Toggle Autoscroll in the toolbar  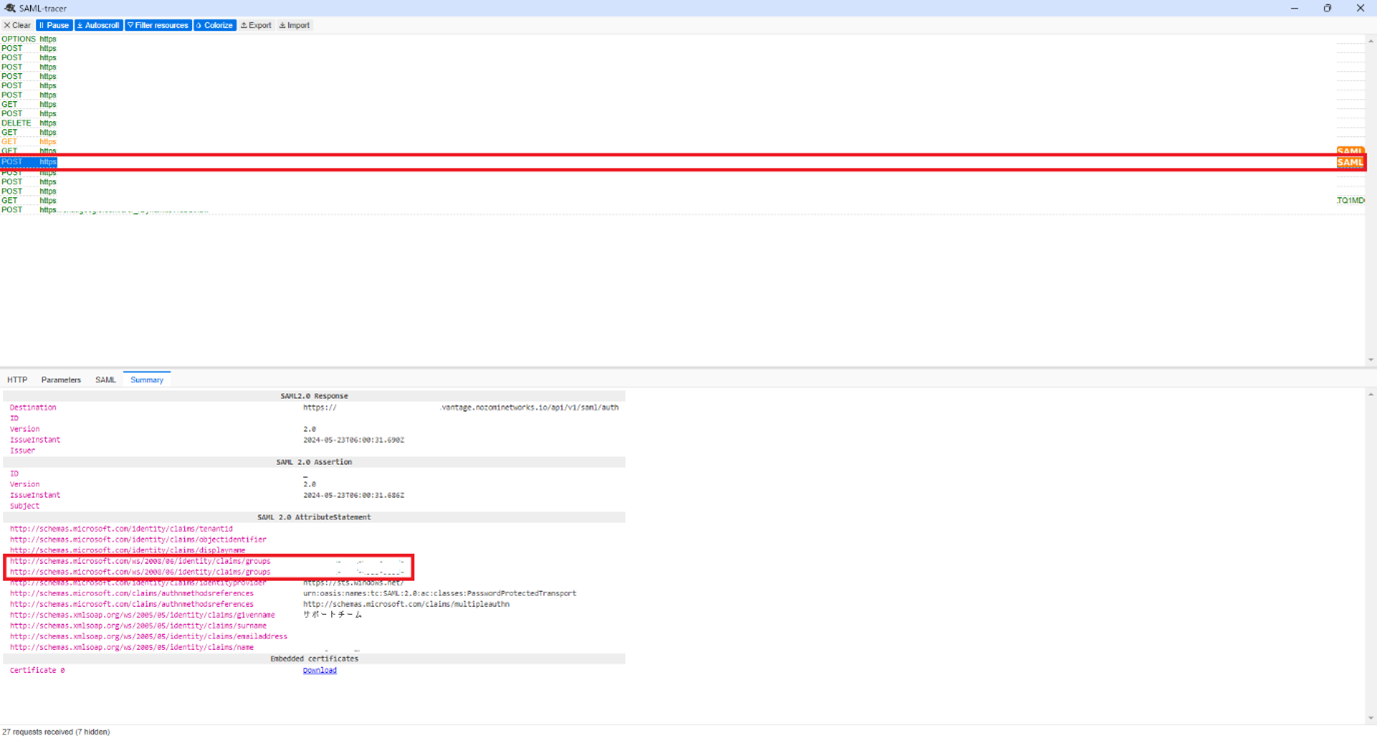coord(98,25)
